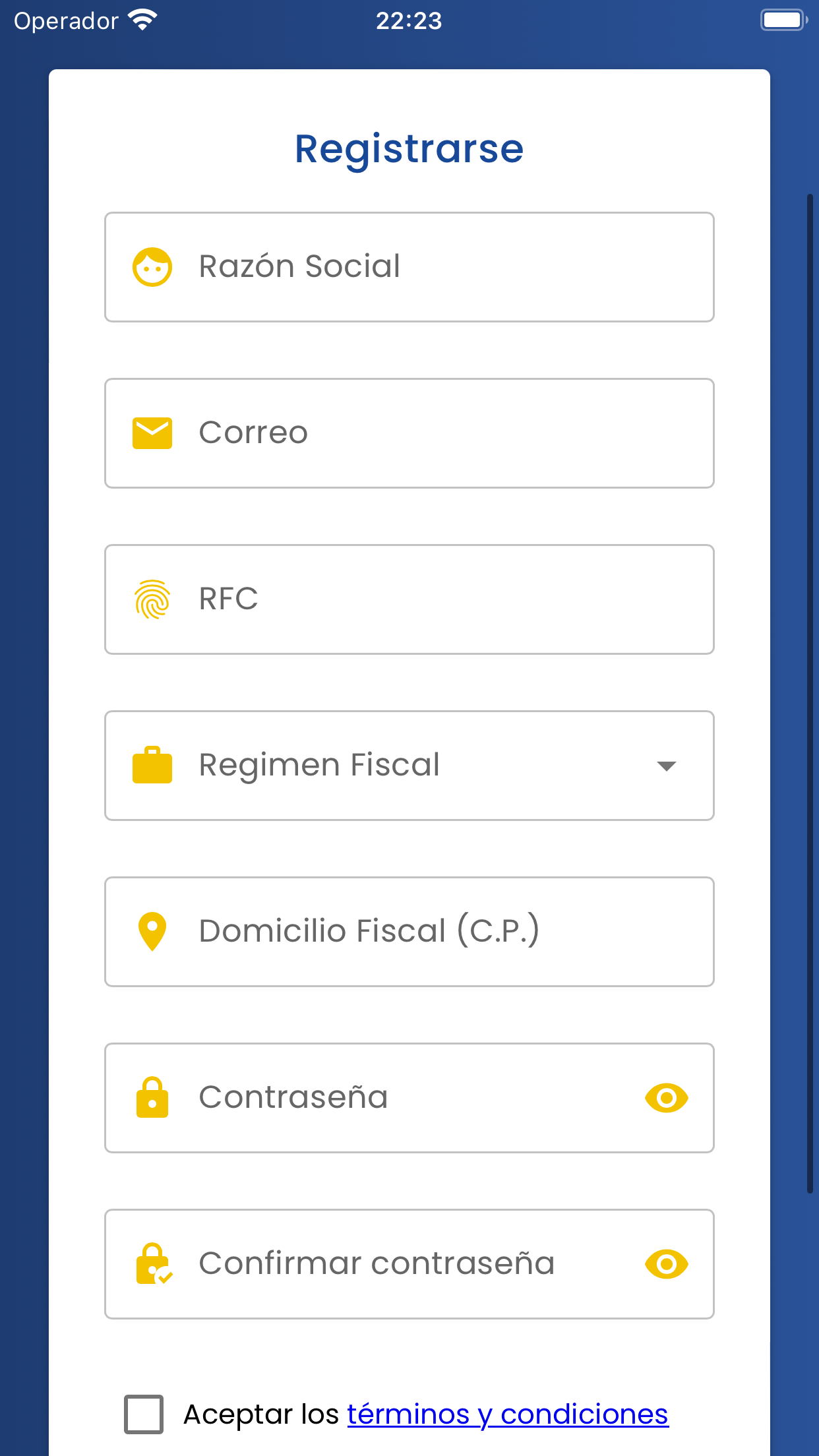Focus the Correo input field
This screenshot has width=819, height=1456.
pyautogui.click(x=409, y=433)
